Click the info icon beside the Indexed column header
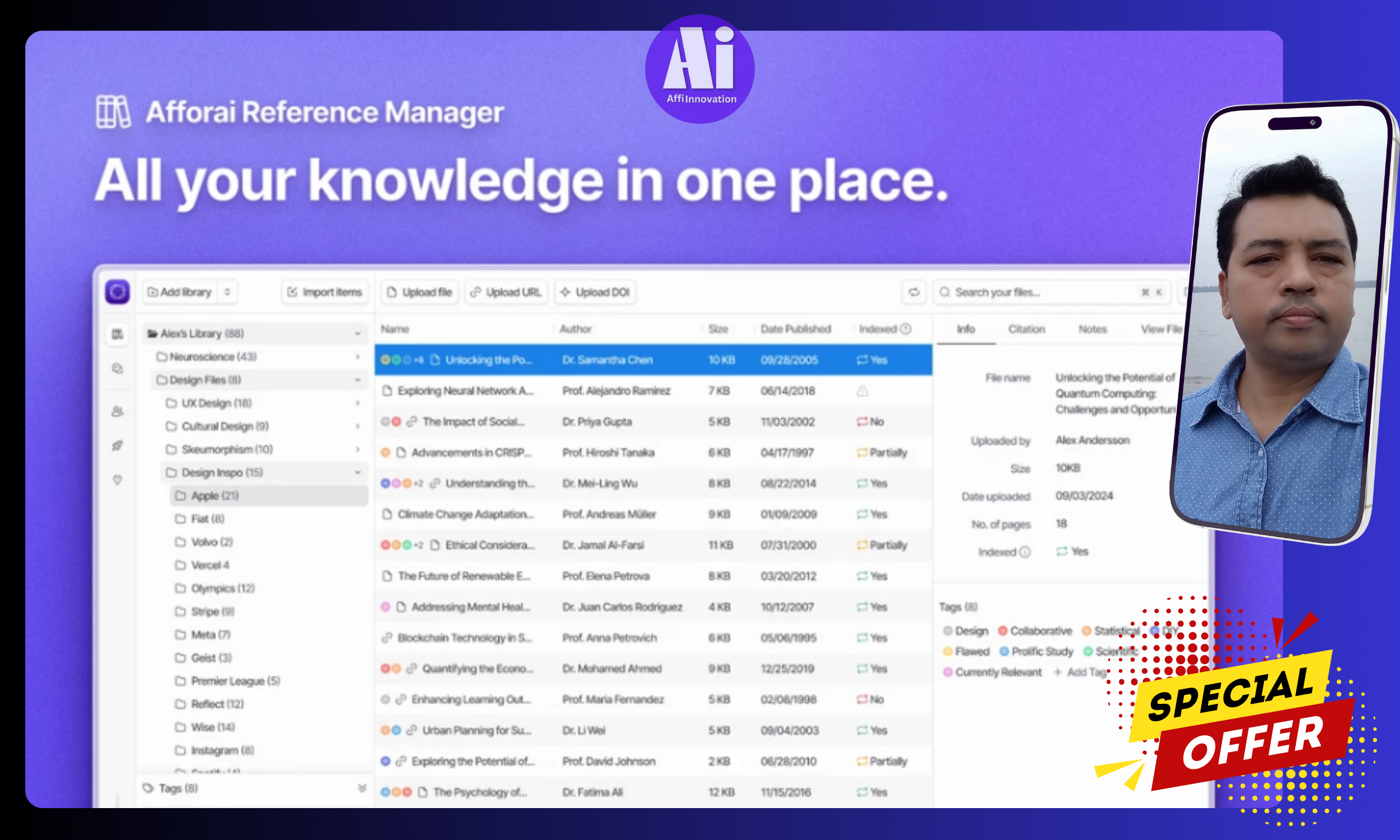The image size is (1400, 840). pos(906,329)
